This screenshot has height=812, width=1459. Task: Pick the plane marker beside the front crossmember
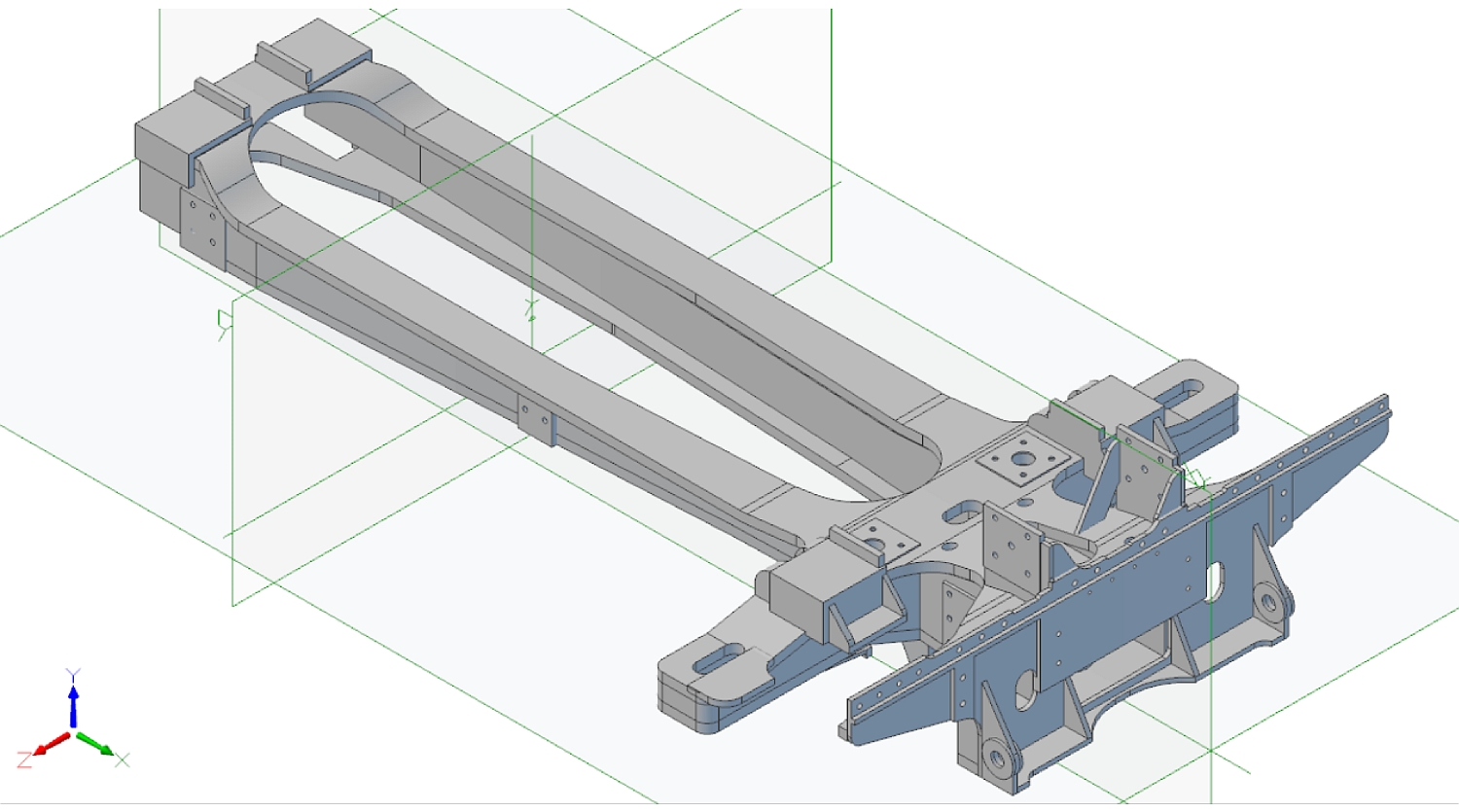[x=1197, y=479]
